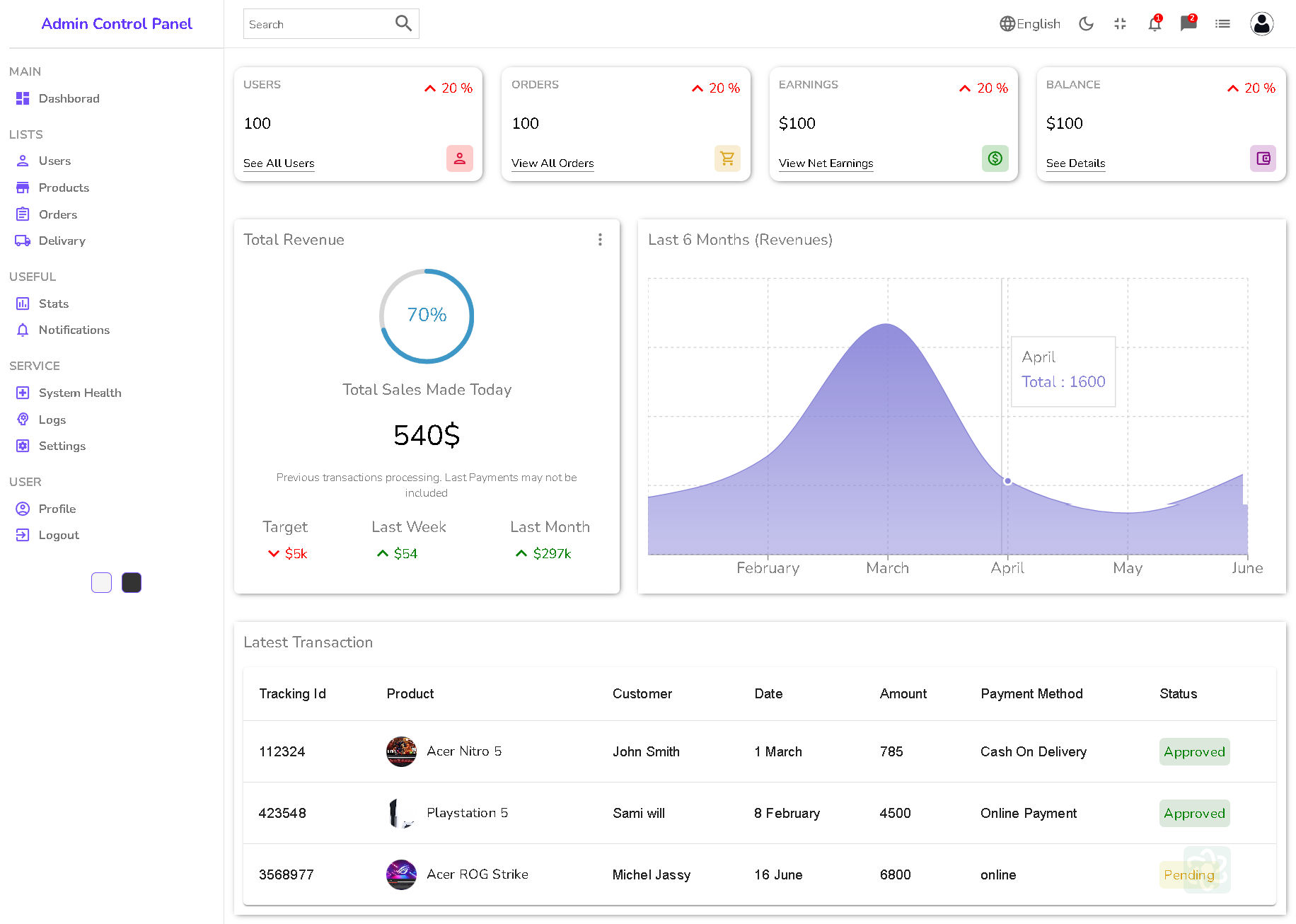
Task: Click the Last Month $297k value
Action: [x=552, y=553]
